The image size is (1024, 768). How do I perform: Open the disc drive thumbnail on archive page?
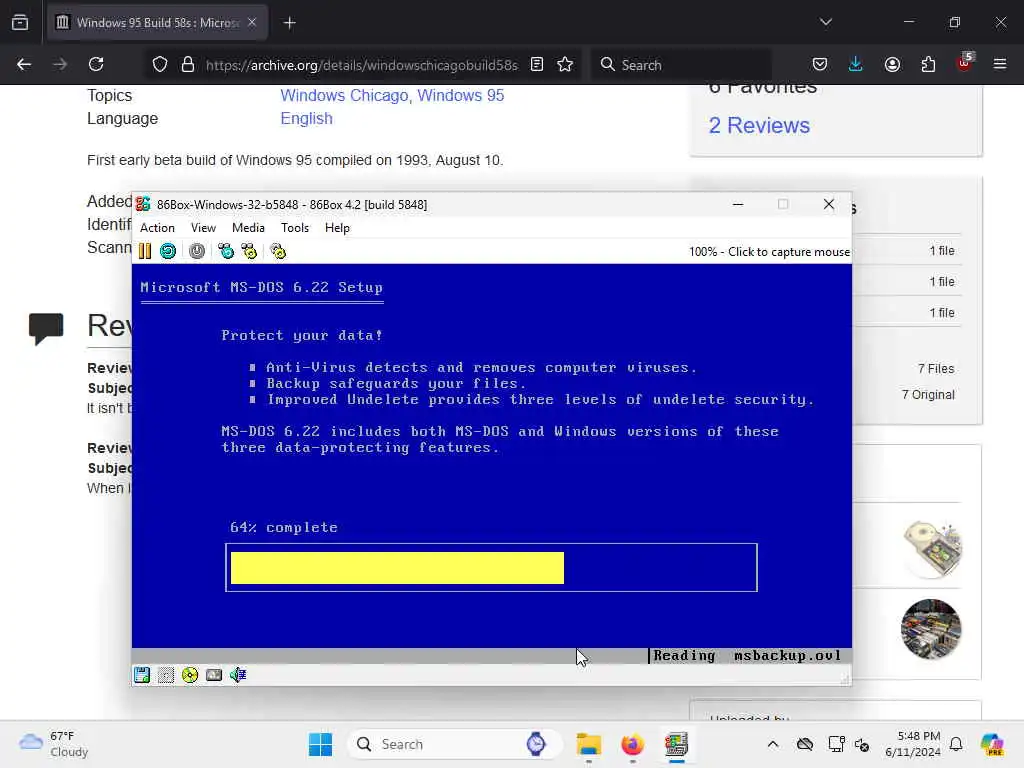tap(931, 549)
